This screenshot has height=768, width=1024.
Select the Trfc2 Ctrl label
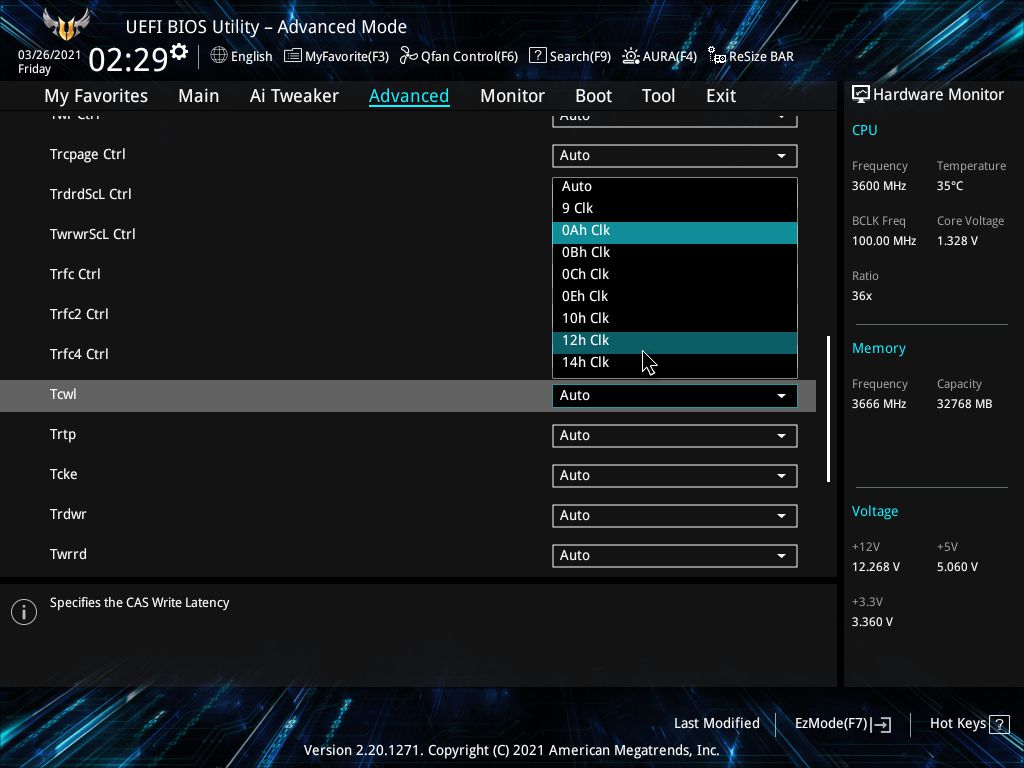[79, 314]
